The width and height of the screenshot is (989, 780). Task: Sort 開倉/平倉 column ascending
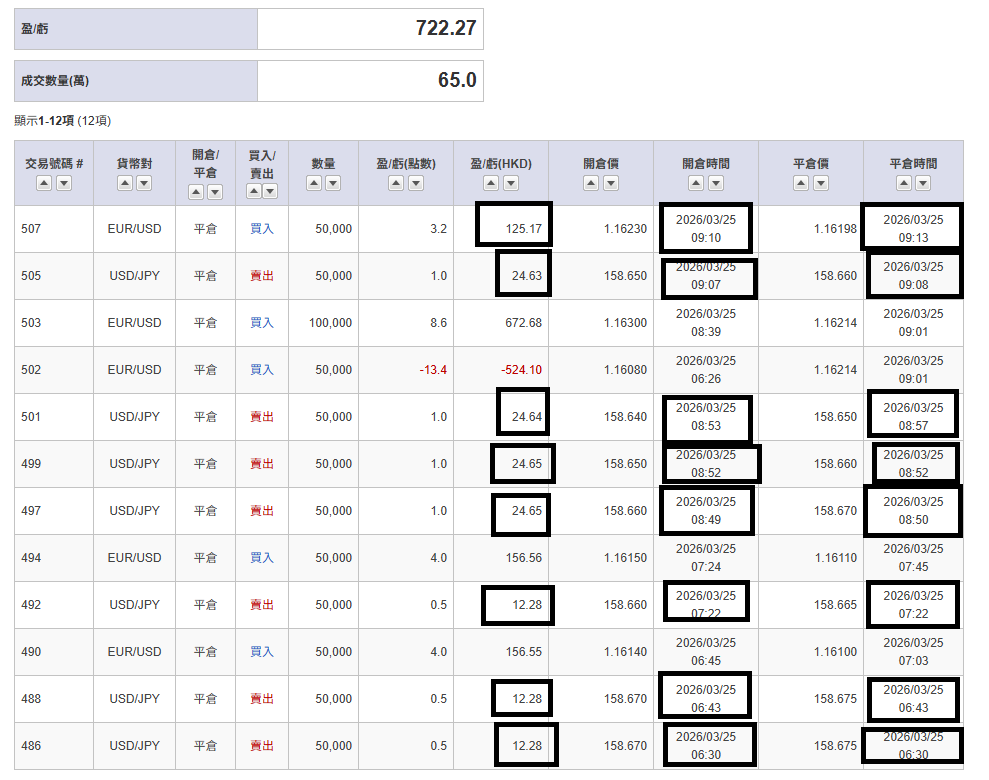click(196, 192)
